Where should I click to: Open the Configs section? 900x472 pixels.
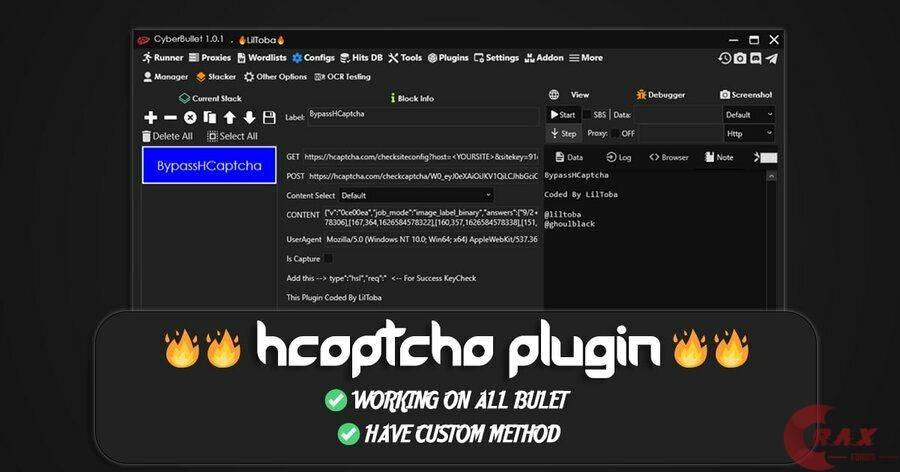click(313, 57)
